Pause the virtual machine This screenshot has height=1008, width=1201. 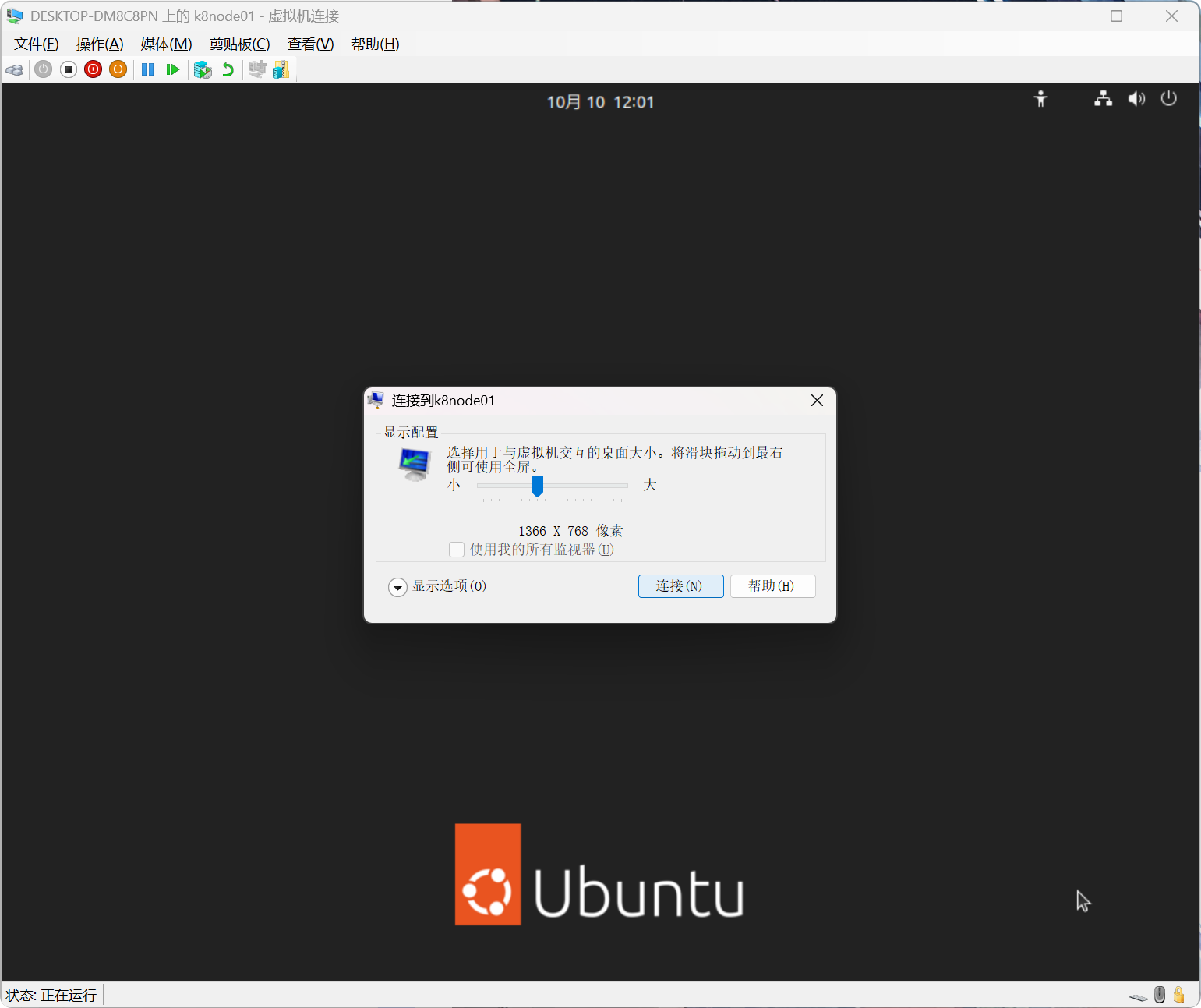point(147,69)
